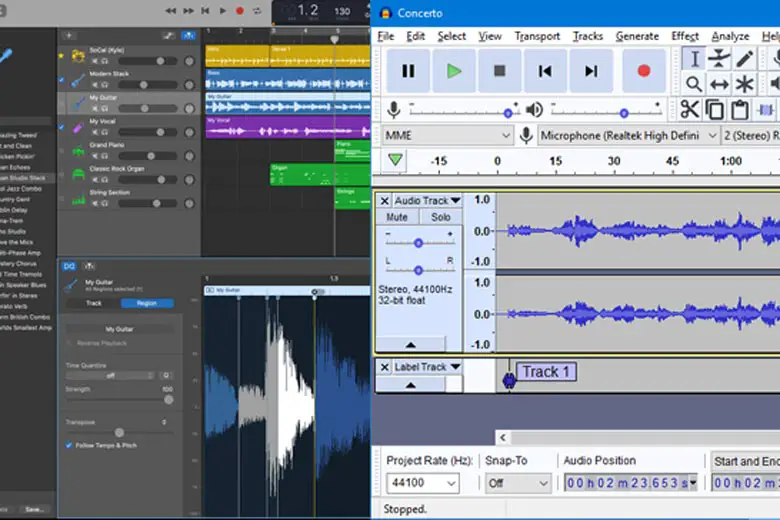Open the MME audio host dropdown

tap(447, 135)
